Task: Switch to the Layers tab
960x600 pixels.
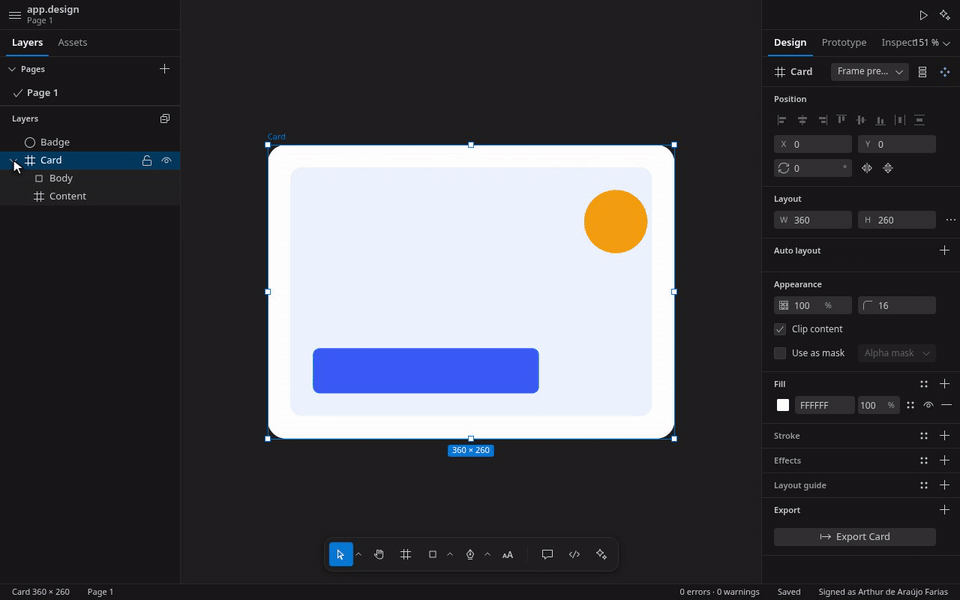Action: coord(27,42)
